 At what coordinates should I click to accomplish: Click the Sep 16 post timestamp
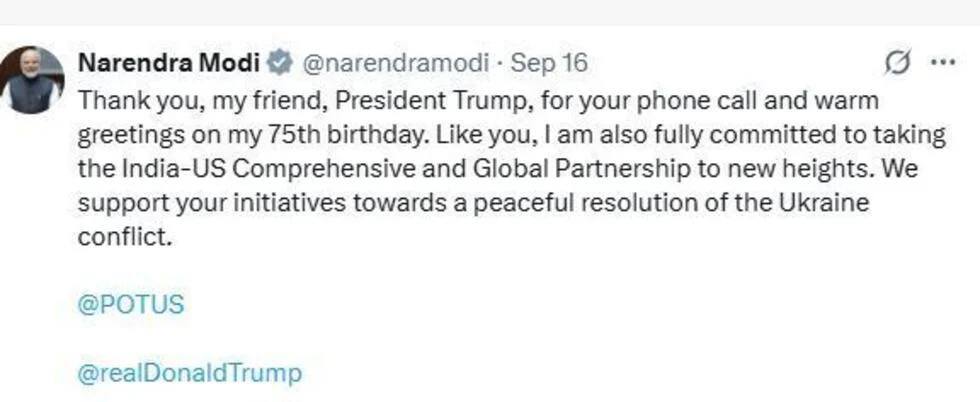(x=550, y=63)
